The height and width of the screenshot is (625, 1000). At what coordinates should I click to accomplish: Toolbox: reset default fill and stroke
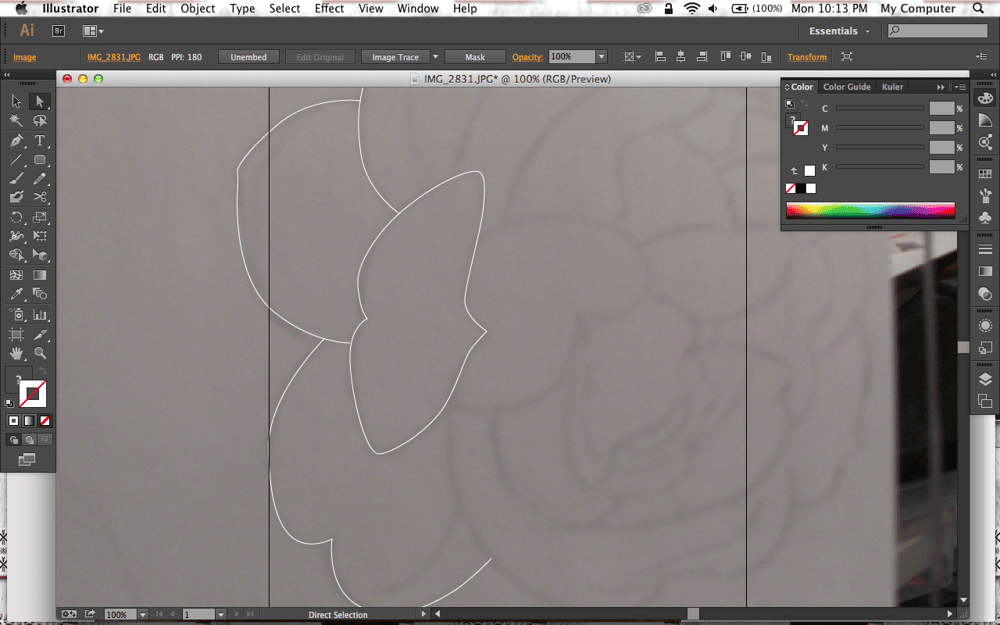[10, 403]
